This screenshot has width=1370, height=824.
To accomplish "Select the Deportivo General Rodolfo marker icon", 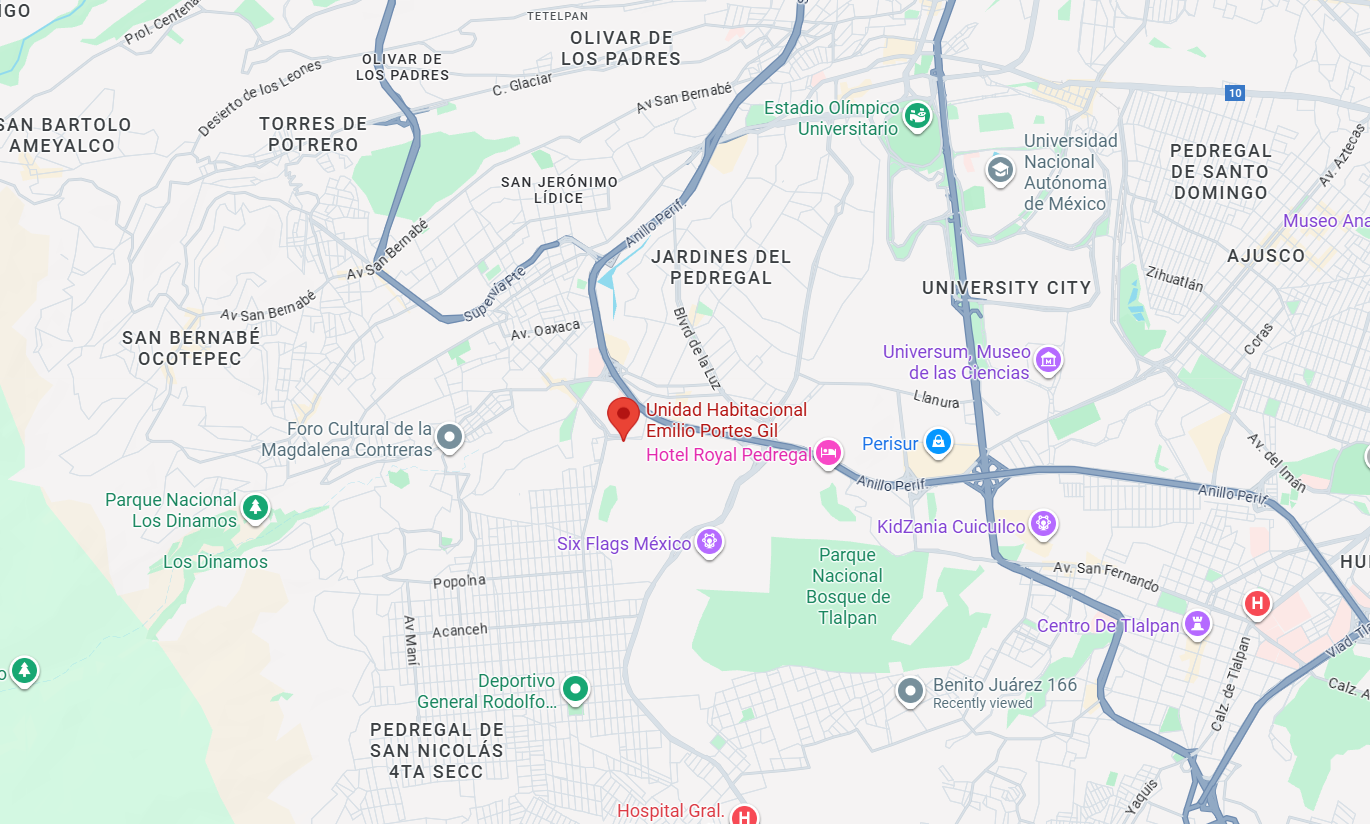I will (575, 689).
